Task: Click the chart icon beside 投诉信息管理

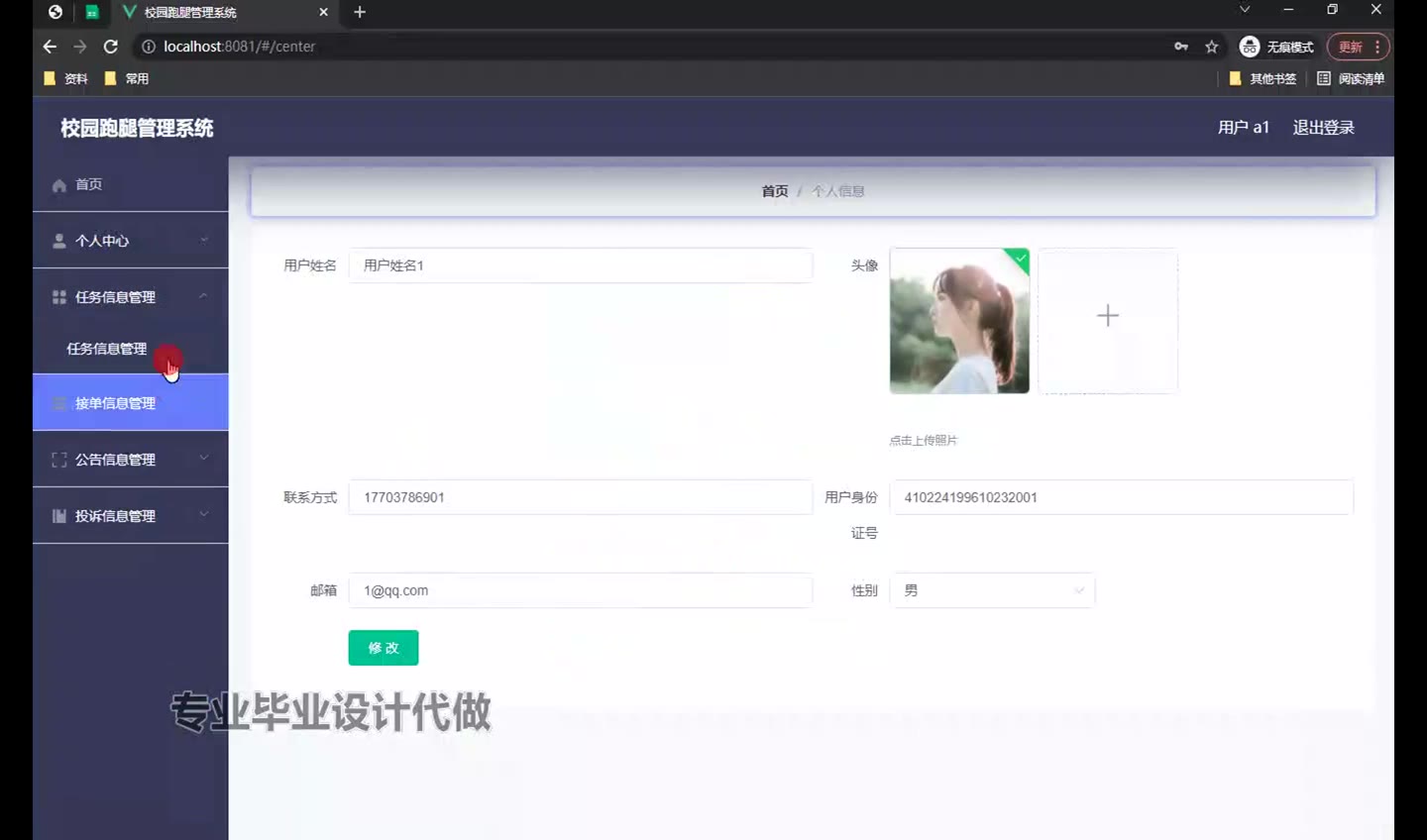Action: (x=59, y=516)
